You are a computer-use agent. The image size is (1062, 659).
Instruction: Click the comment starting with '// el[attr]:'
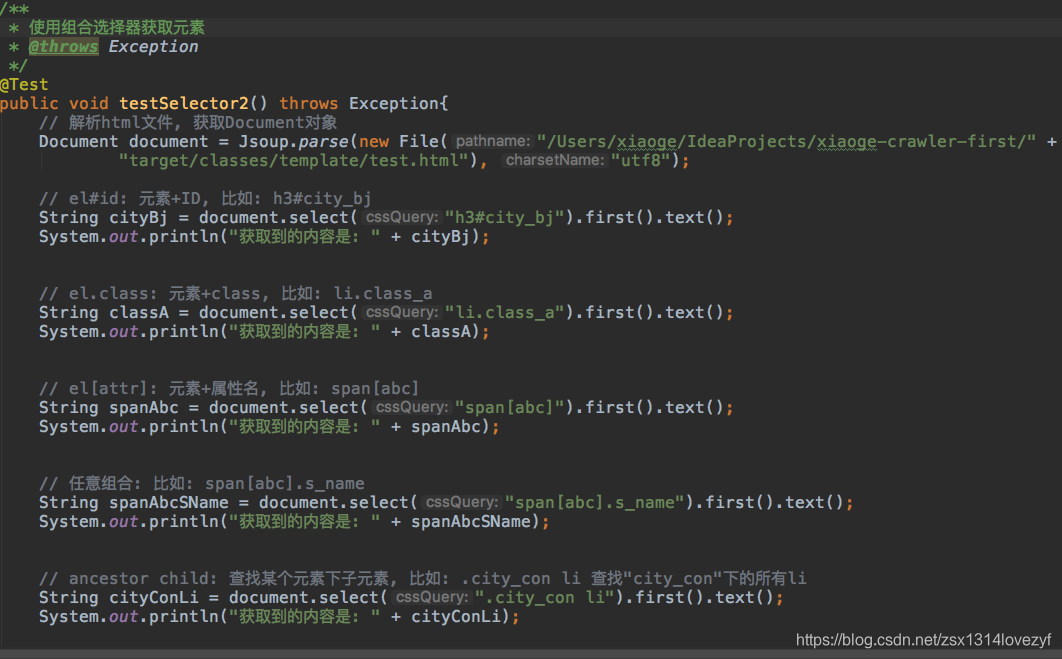point(229,388)
